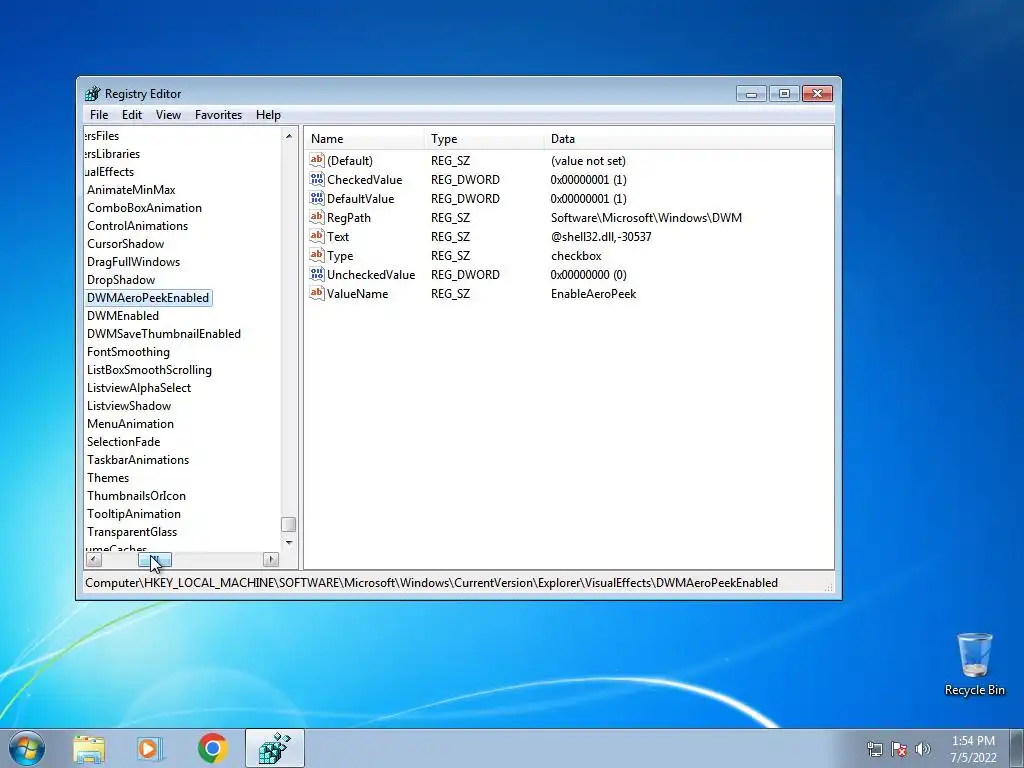Screen dimensions: 1024x768
Task: Click the ValueName string value icon
Action: [317, 293]
